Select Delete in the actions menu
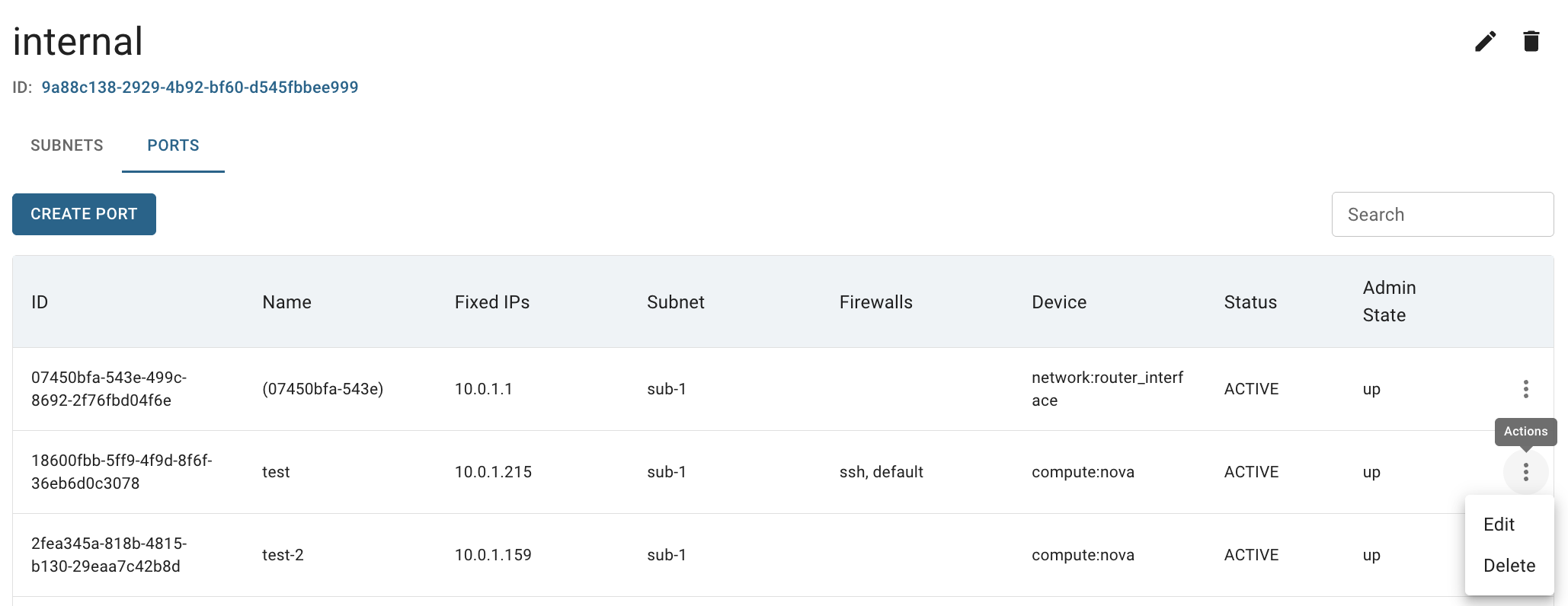1568x606 pixels. tap(1509, 566)
